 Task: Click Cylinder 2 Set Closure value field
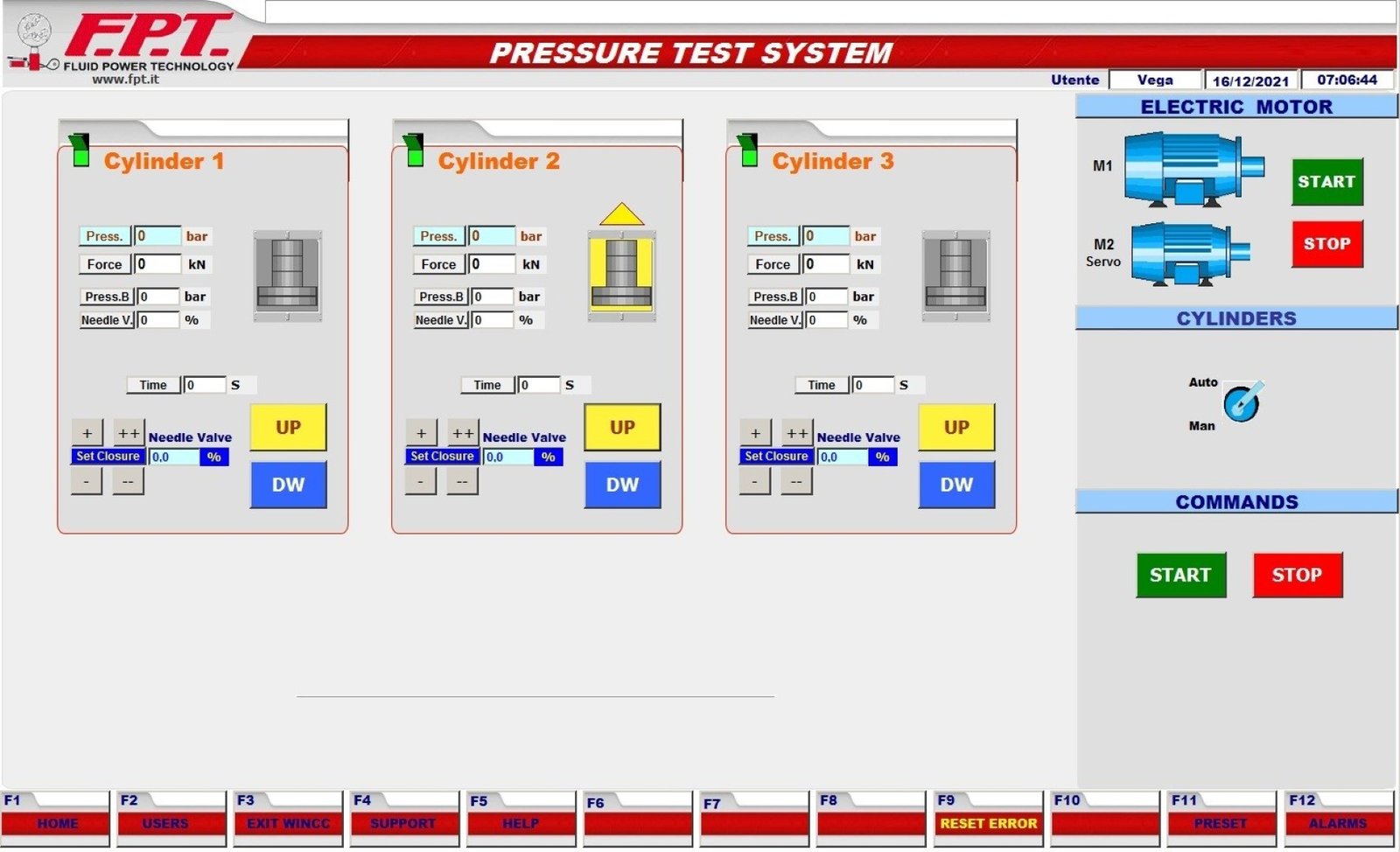(x=508, y=457)
